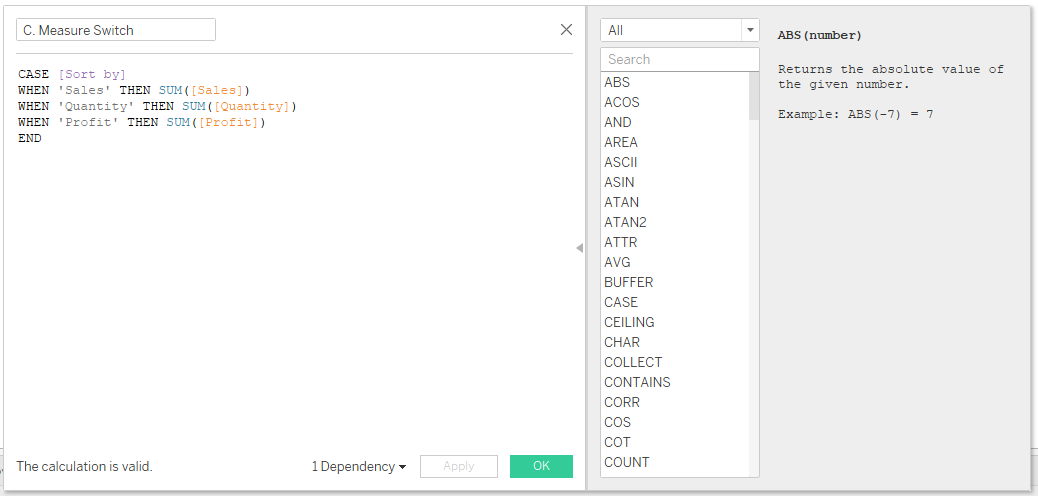Select CASE in the function list
The image size is (1038, 496).
pos(621,302)
